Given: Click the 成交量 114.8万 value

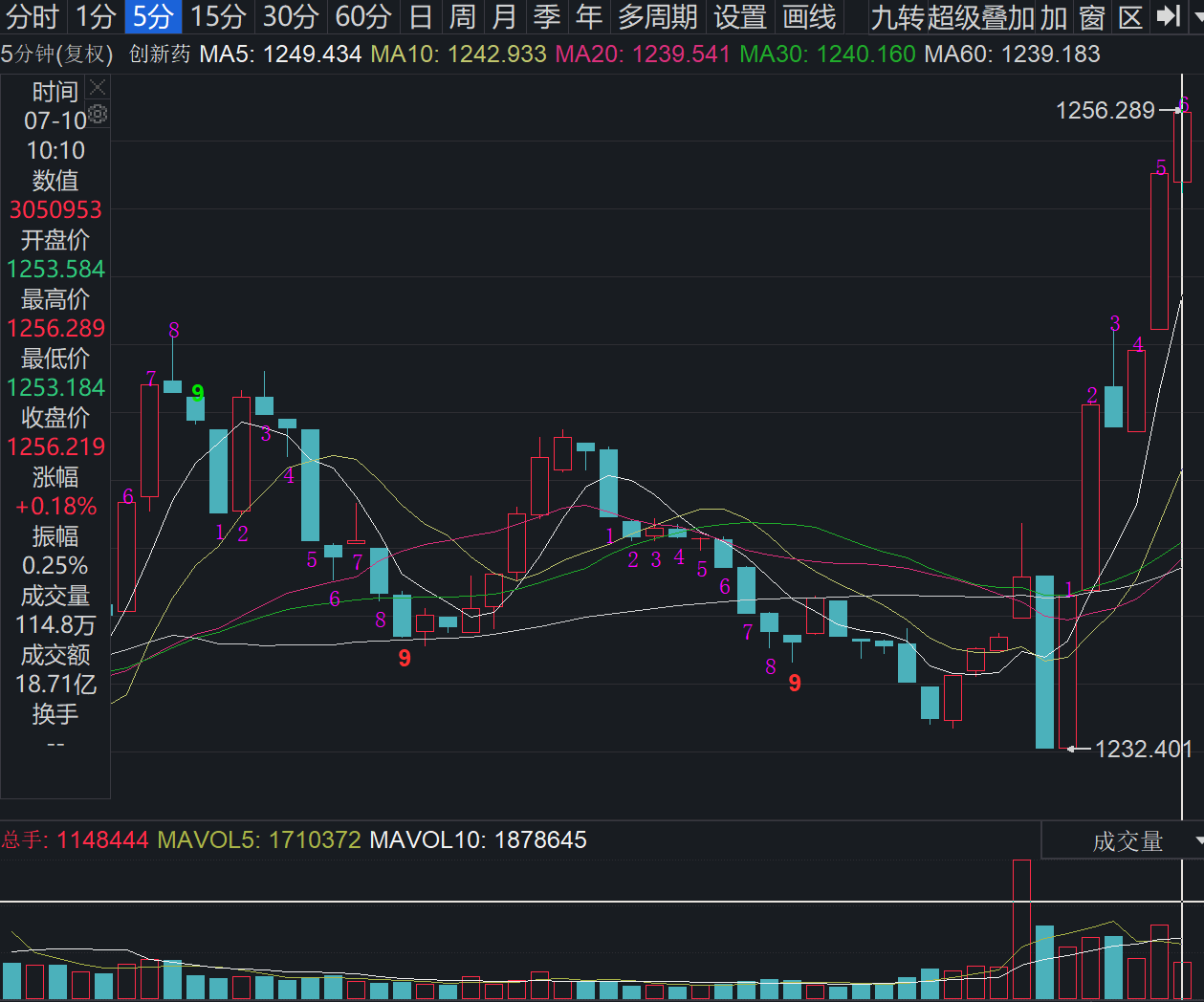Looking at the screenshot, I should pos(55,624).
